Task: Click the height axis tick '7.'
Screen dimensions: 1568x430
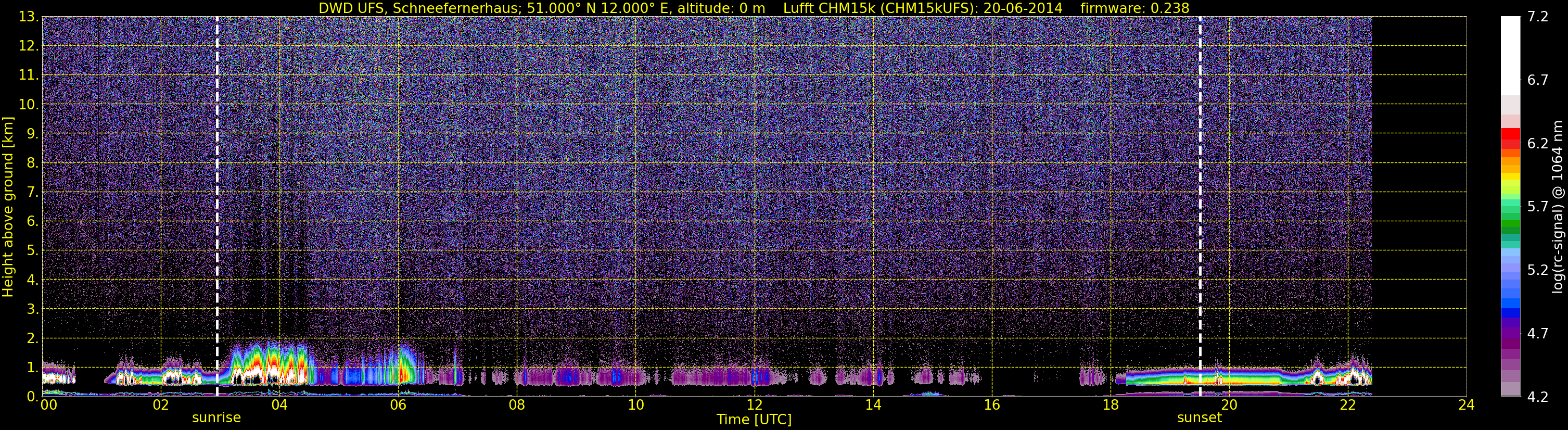Action: 32,192
